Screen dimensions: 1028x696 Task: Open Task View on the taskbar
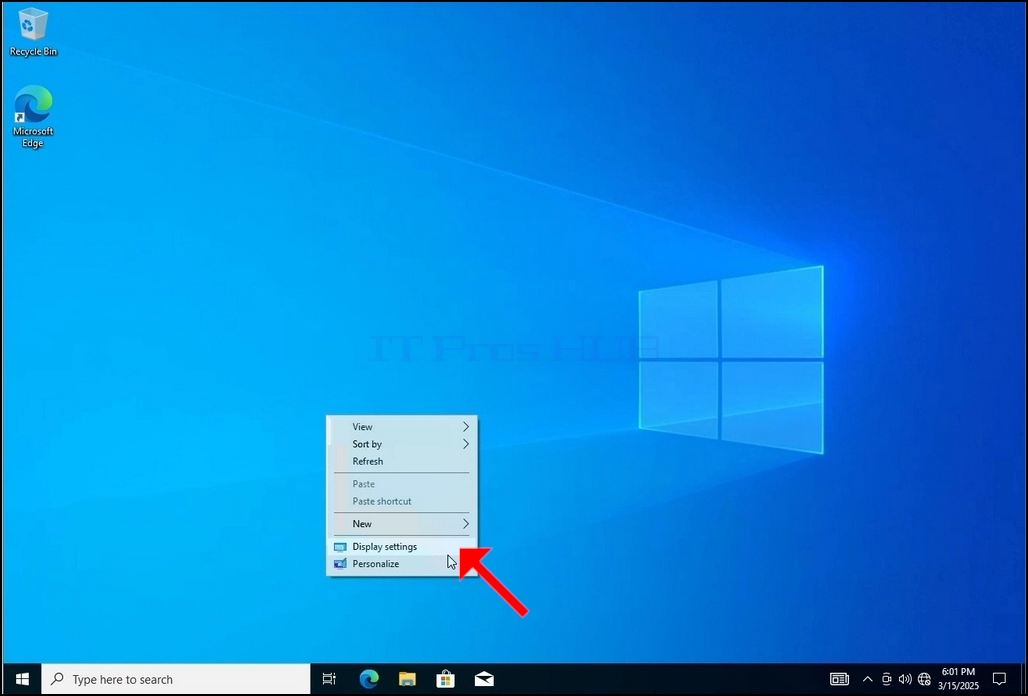pos(329,679)
